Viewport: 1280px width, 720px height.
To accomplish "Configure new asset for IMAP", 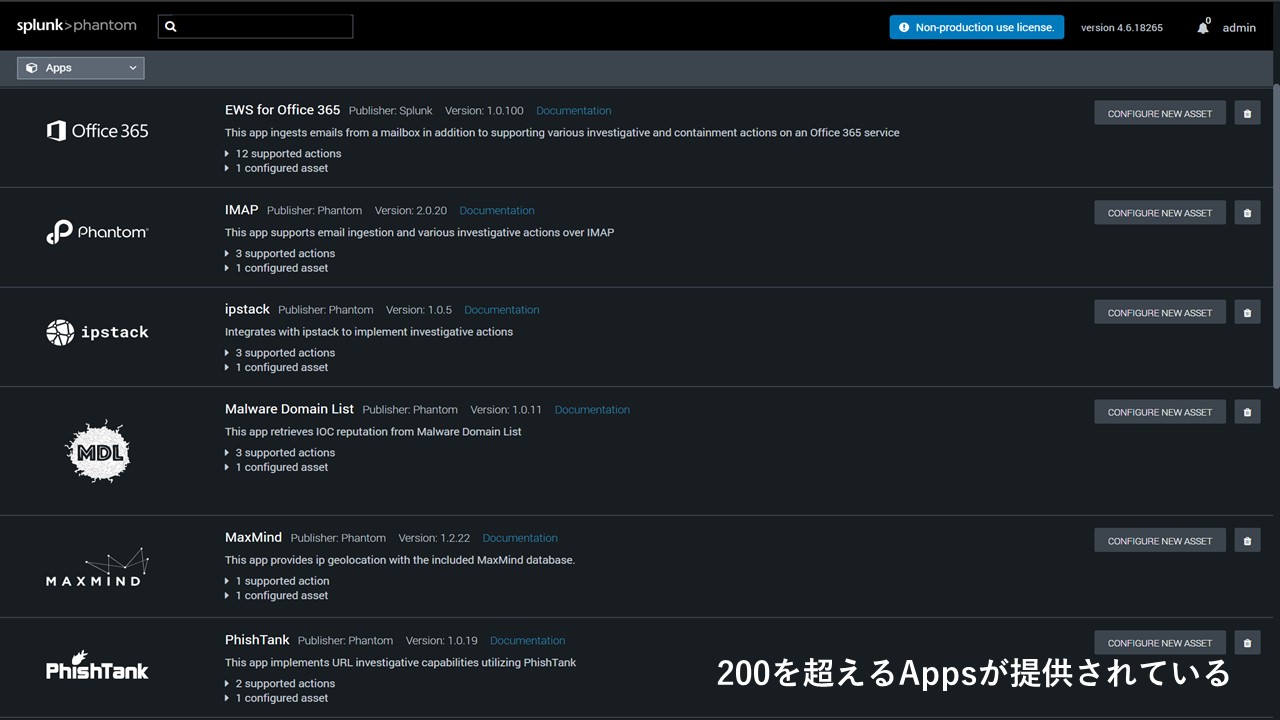I will coord(1160,212).
